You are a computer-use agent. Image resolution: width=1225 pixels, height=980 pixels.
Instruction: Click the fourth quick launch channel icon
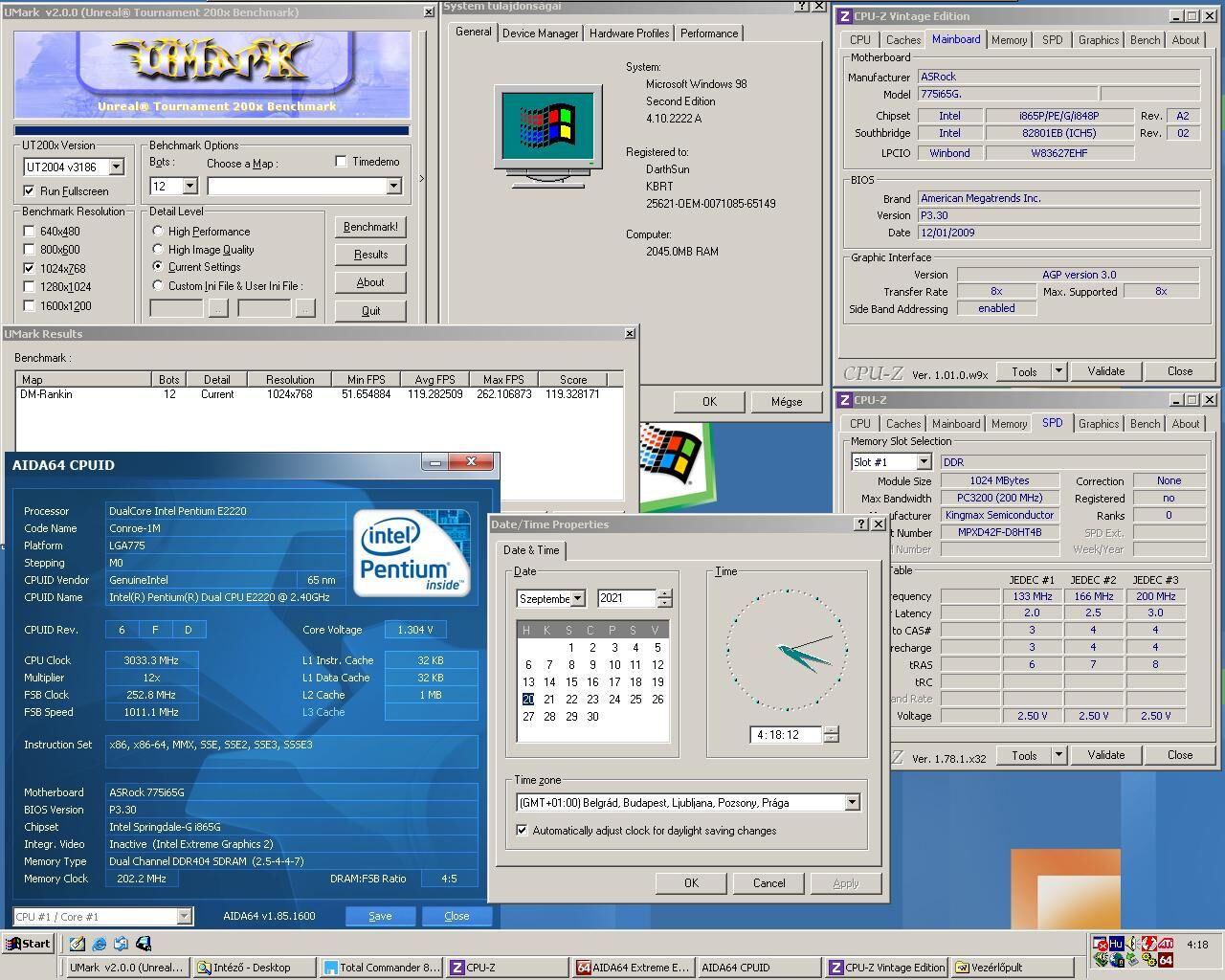(145, 944)
